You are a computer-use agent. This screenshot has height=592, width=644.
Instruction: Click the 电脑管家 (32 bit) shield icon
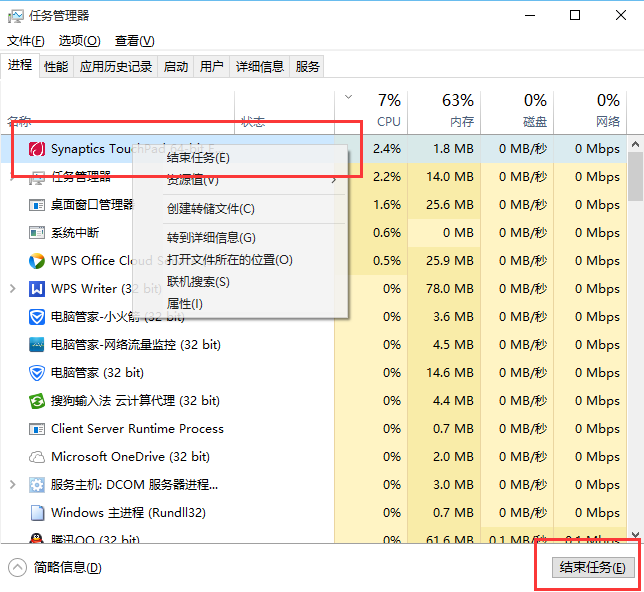point(37,373)
